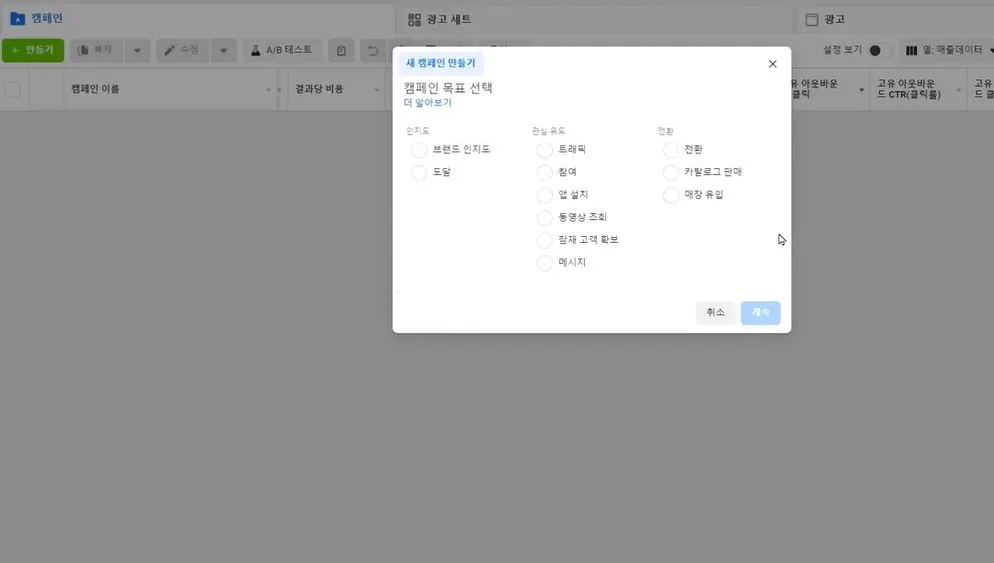This screenshot has width=994, height=563.
Task: Click the 계속 continue button
Action: click(760, 313)
